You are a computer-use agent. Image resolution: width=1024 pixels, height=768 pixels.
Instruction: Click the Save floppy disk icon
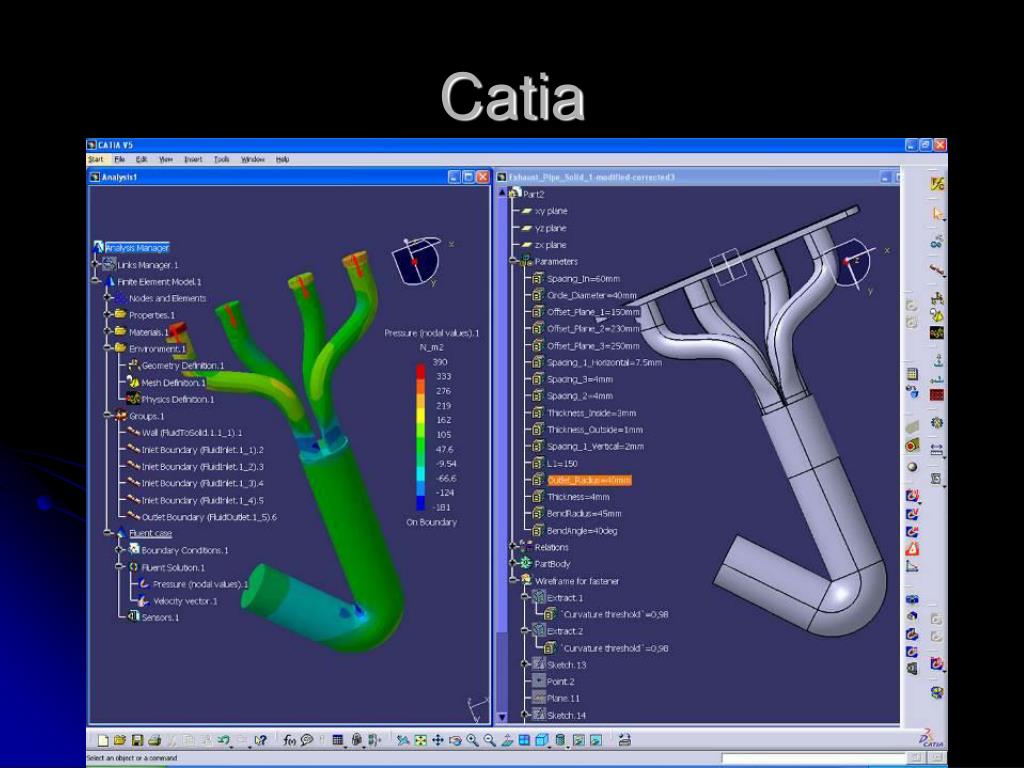tap(138, 740)
